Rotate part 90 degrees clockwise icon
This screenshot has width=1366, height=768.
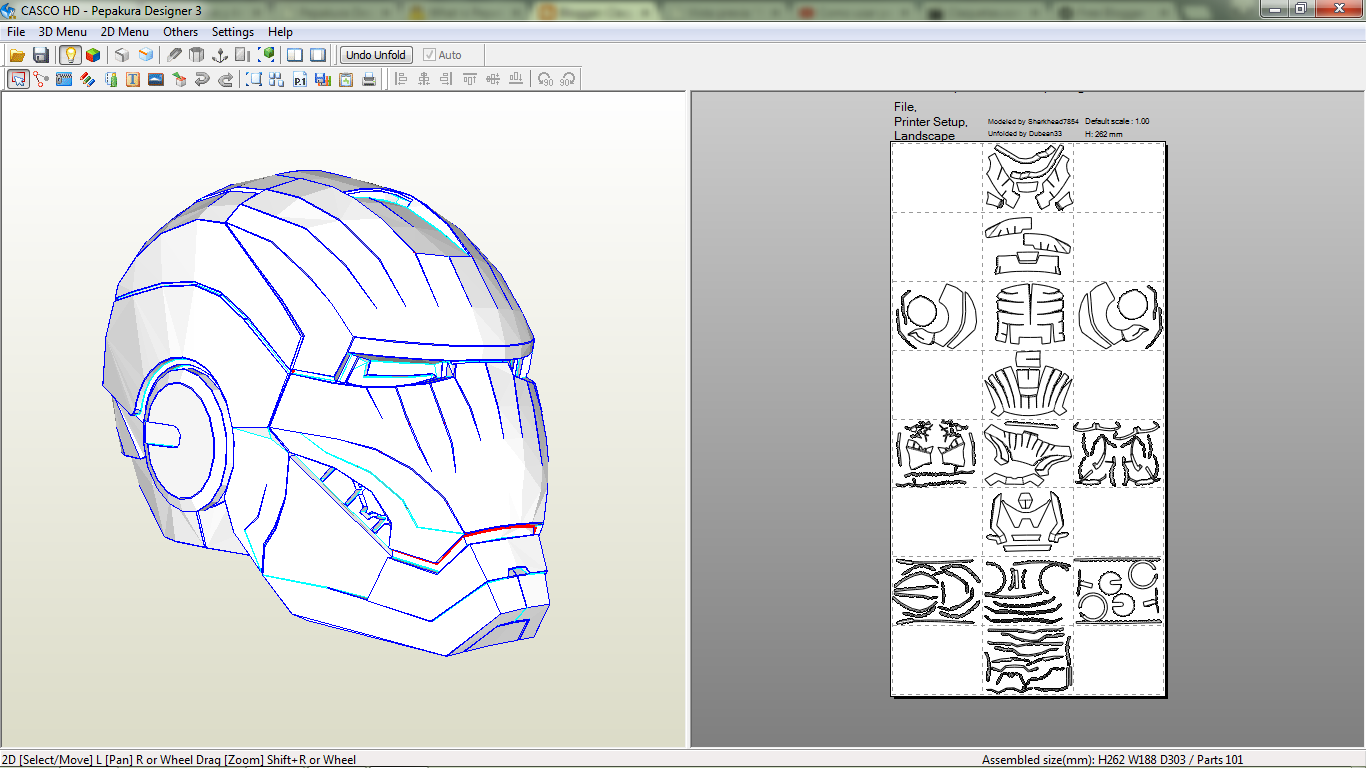(x=568, y=79)
